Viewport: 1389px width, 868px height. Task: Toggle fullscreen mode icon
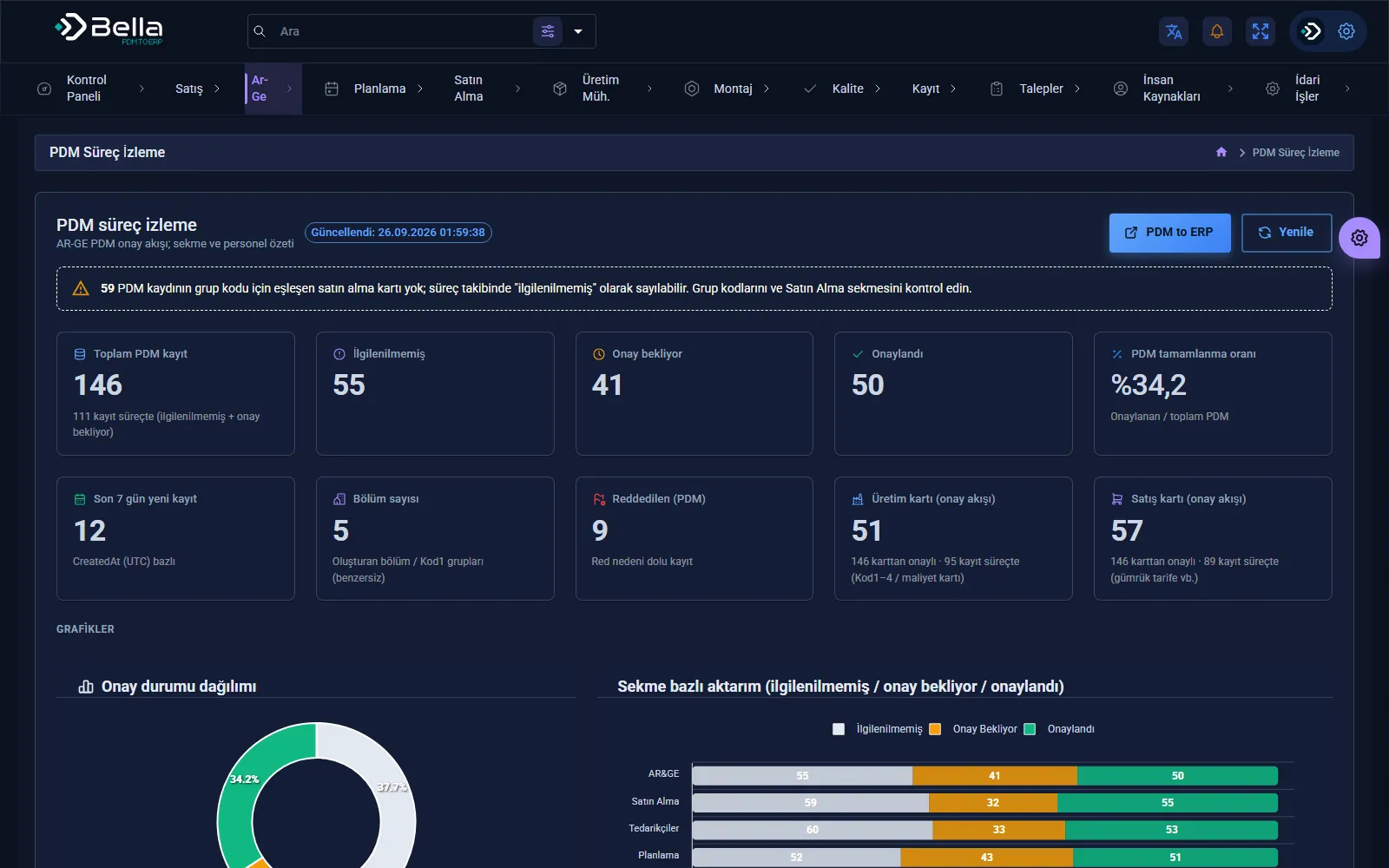click(x=1261, y=31)
